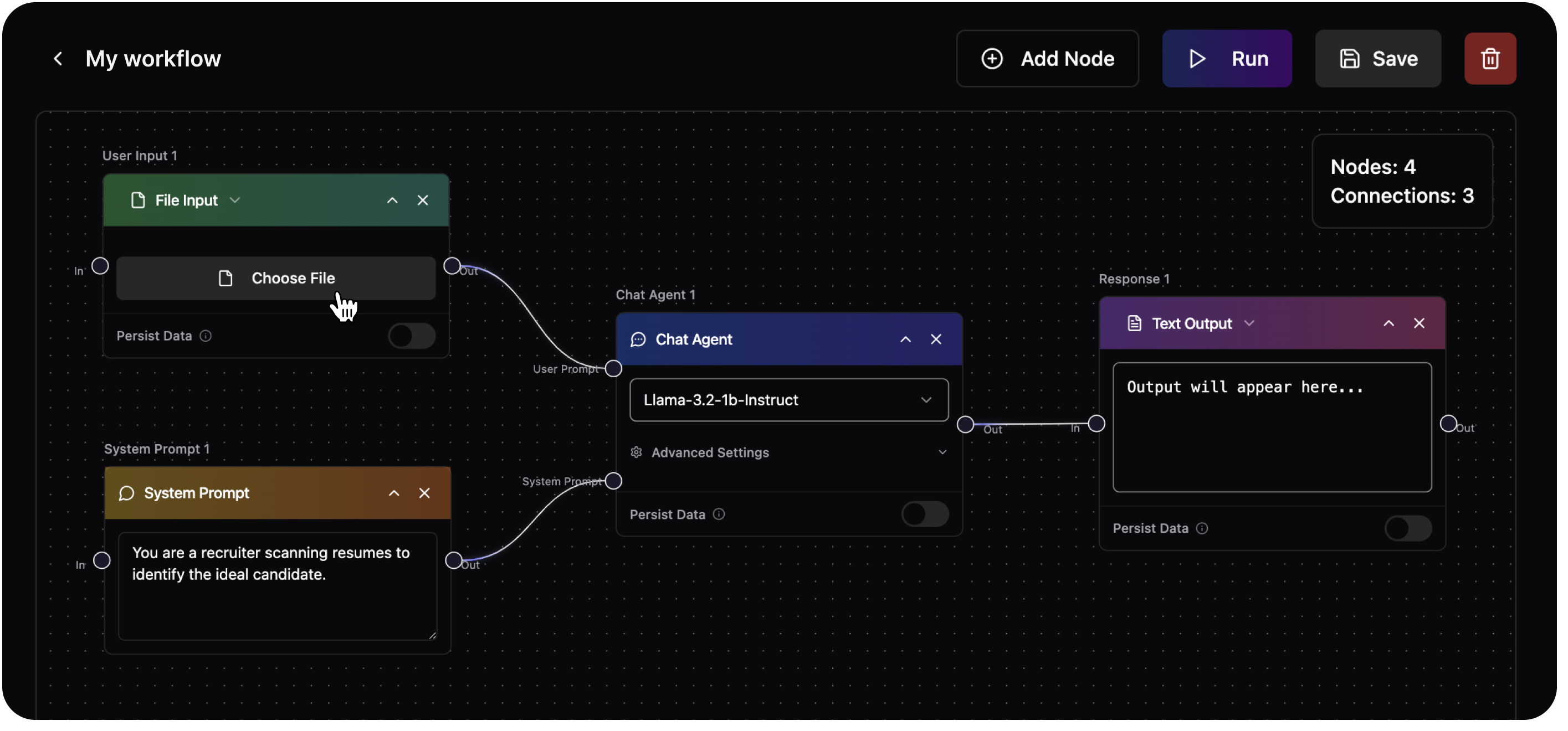Click the info icon beside Persist Data in File Input
1568x731 pixels.
(206, 336)
